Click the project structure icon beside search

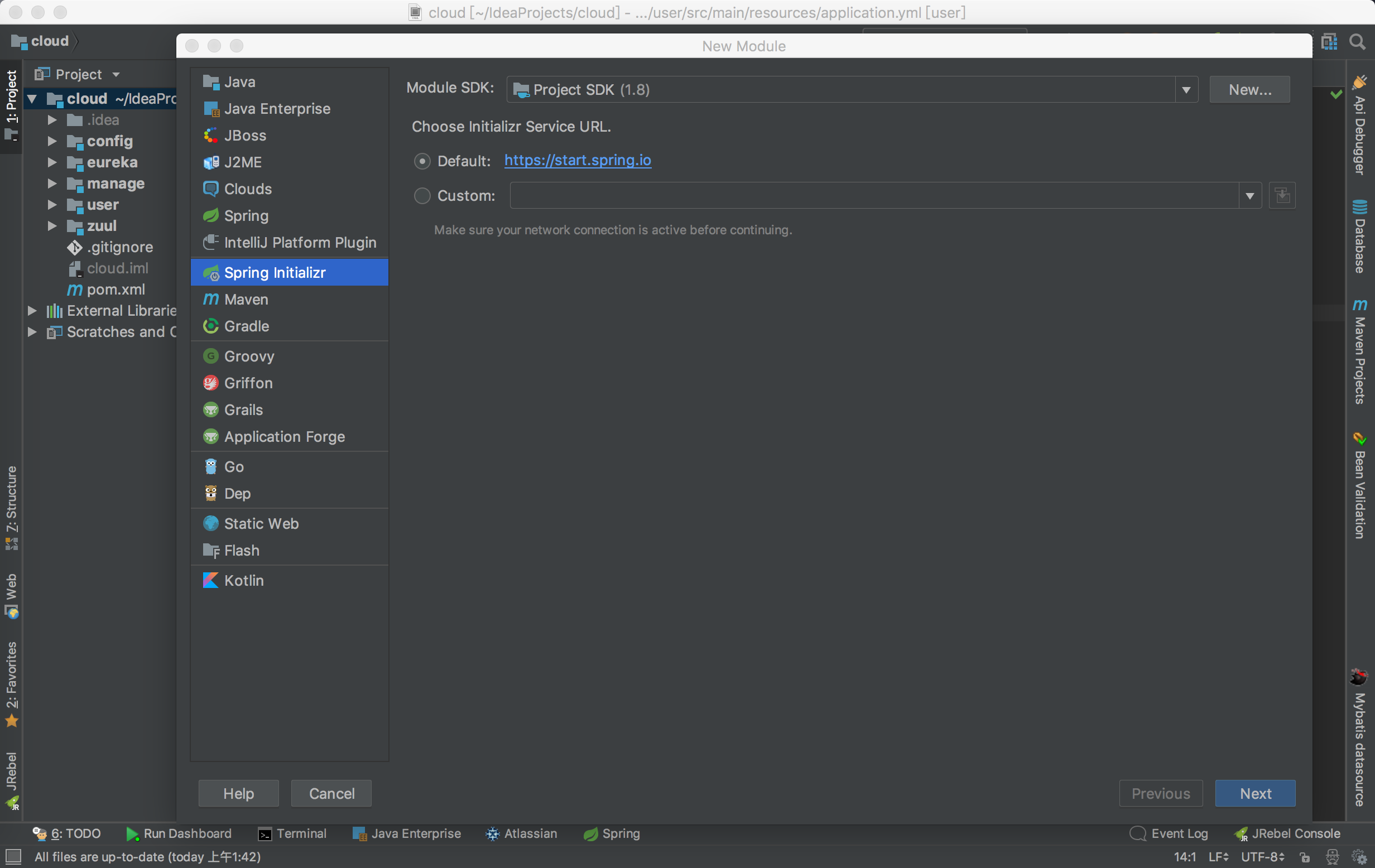pyautogui.click(x=1329, y=42)
